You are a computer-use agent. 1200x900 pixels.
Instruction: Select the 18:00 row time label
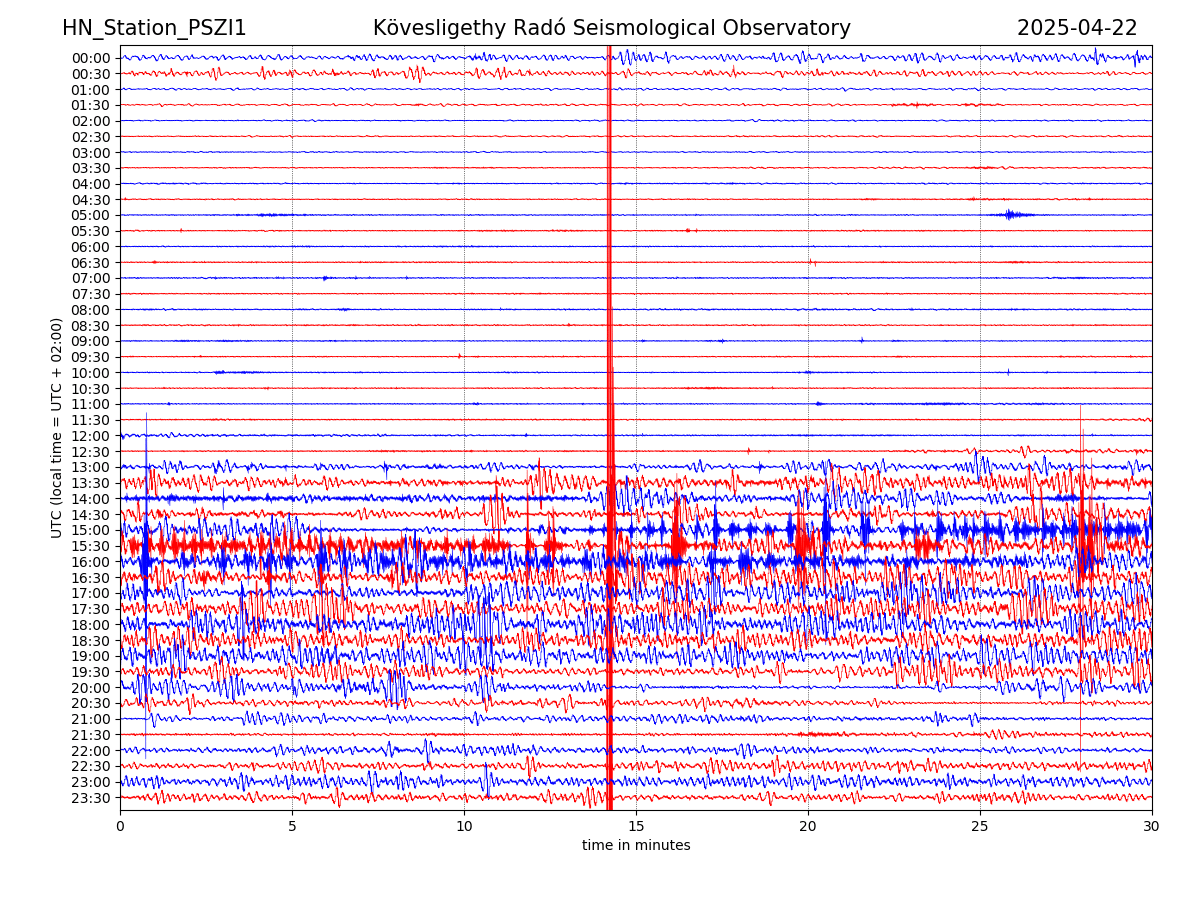91,625
